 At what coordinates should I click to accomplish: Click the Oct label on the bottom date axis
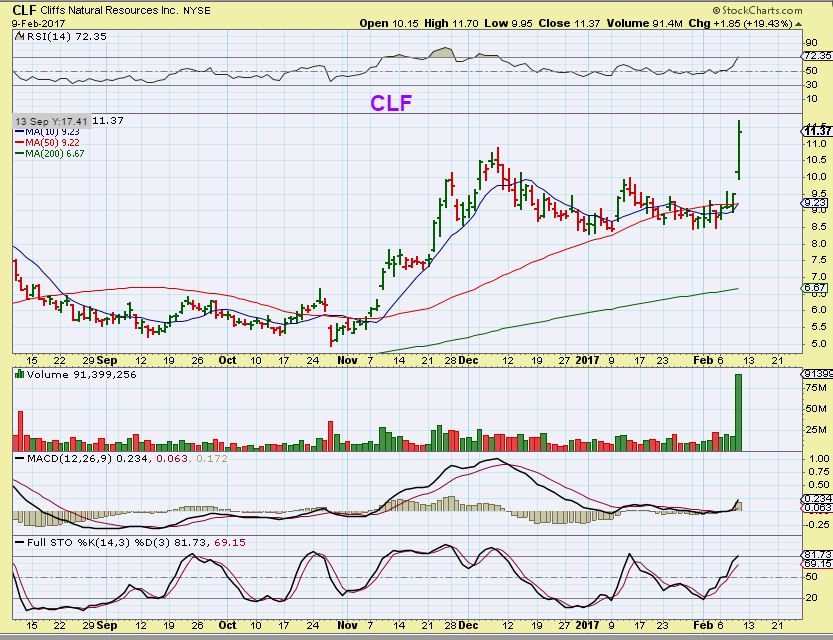click(x=227, y=625)
